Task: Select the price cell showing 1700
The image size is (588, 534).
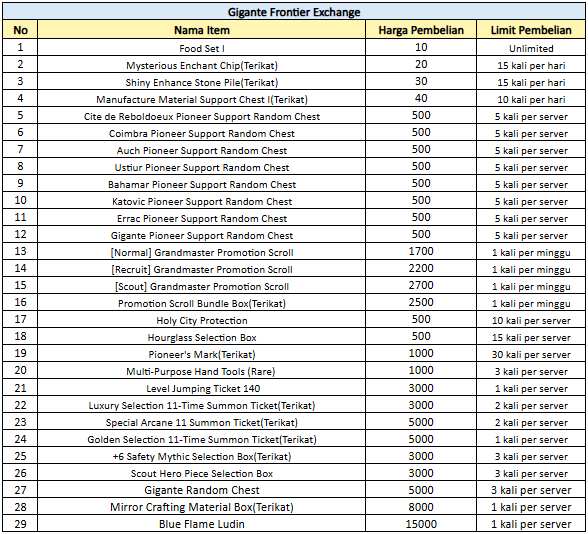Action: [x=421, y=252]
